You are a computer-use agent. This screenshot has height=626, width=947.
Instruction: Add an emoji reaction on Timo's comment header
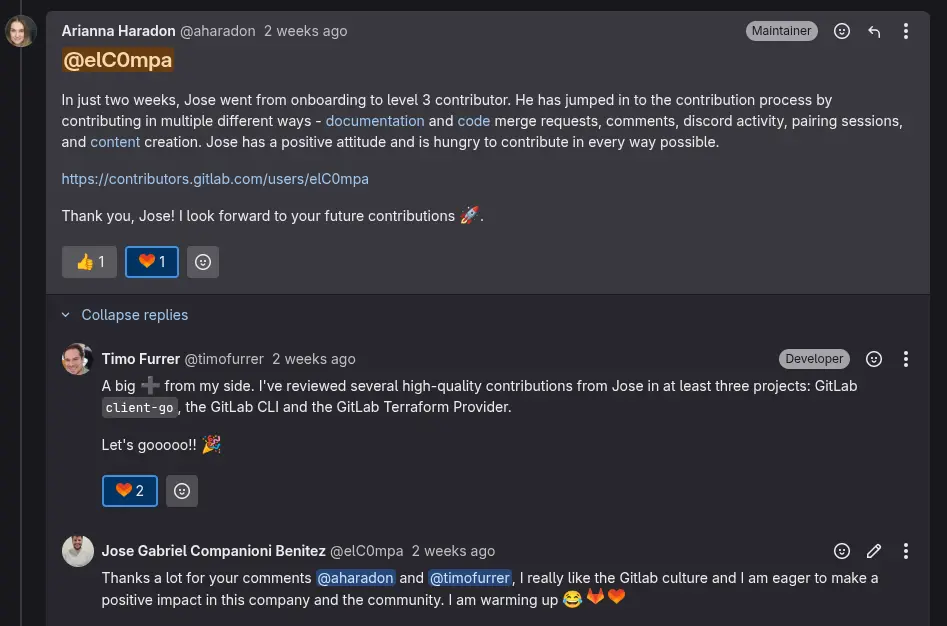click(x=873, y=359)
